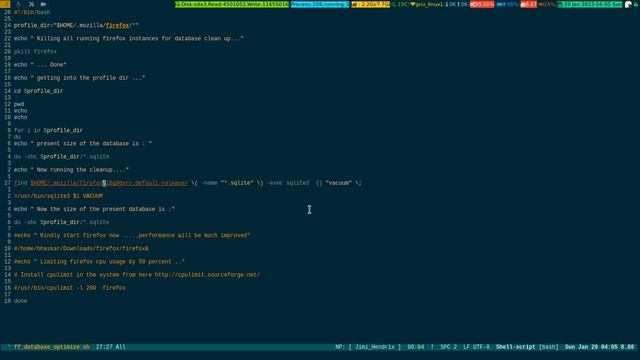Click the green date and time block

[590, 4]
